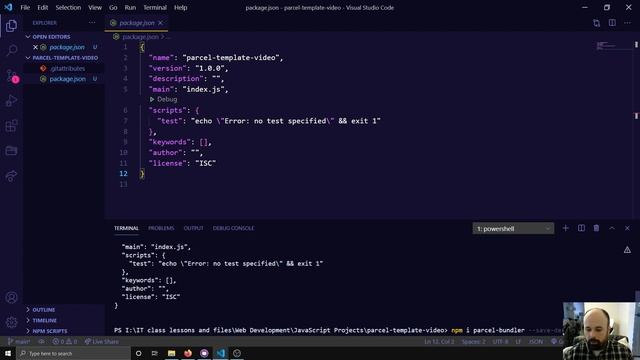Open the Extensions view
Screen dimensions: 640x360
(11, 126)
